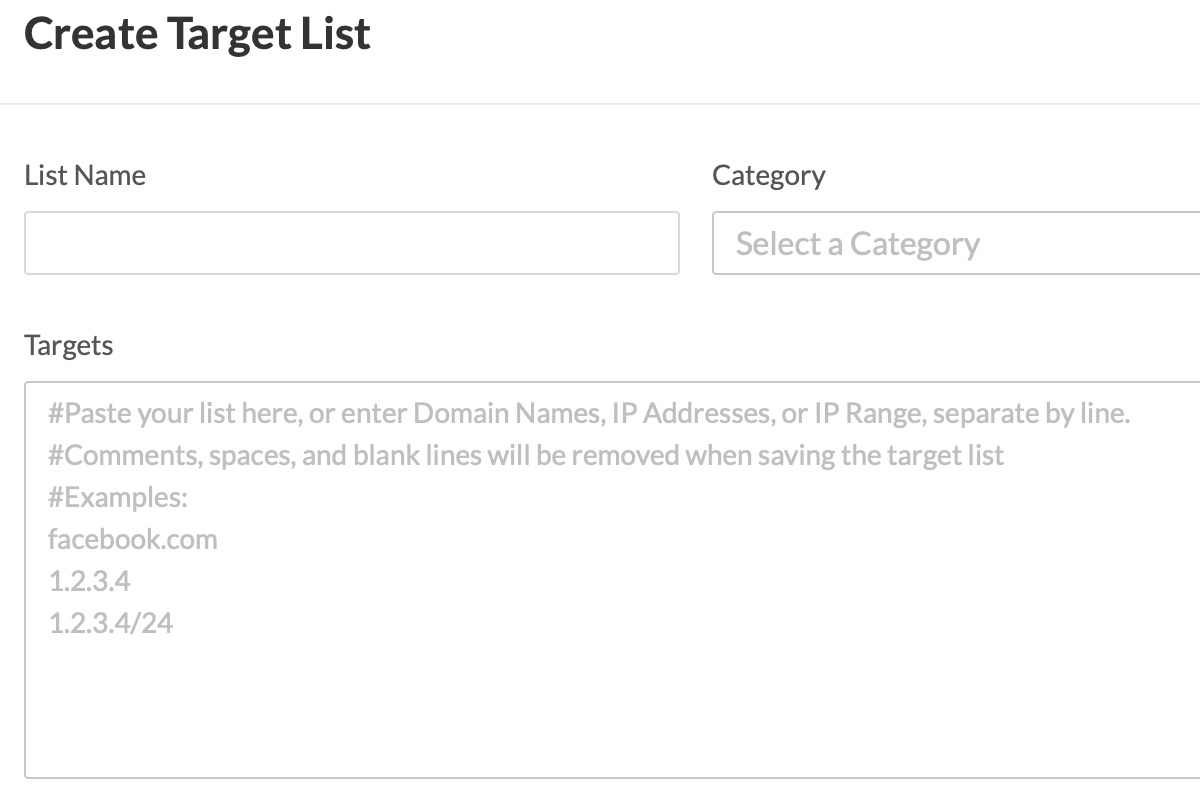Click the facebook.com example placeholder line

(x=132, y=540)
